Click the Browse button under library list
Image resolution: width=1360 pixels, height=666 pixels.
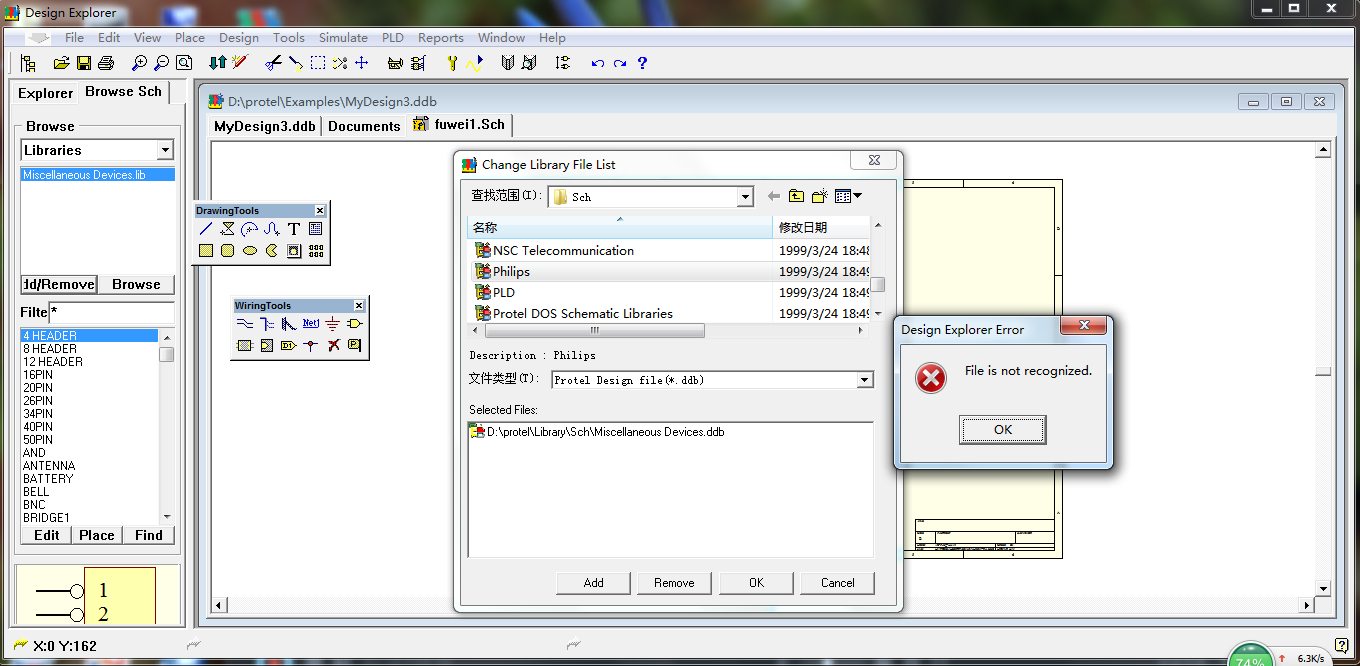click(x=136, y=284)
